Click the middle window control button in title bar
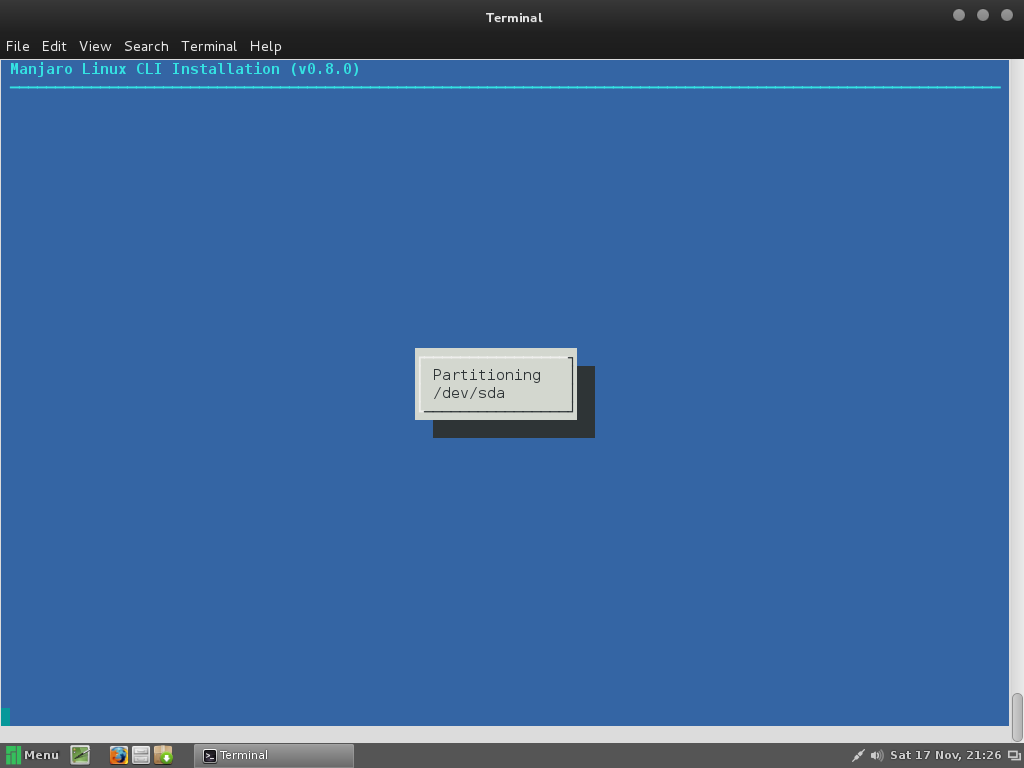 point(983,15)
